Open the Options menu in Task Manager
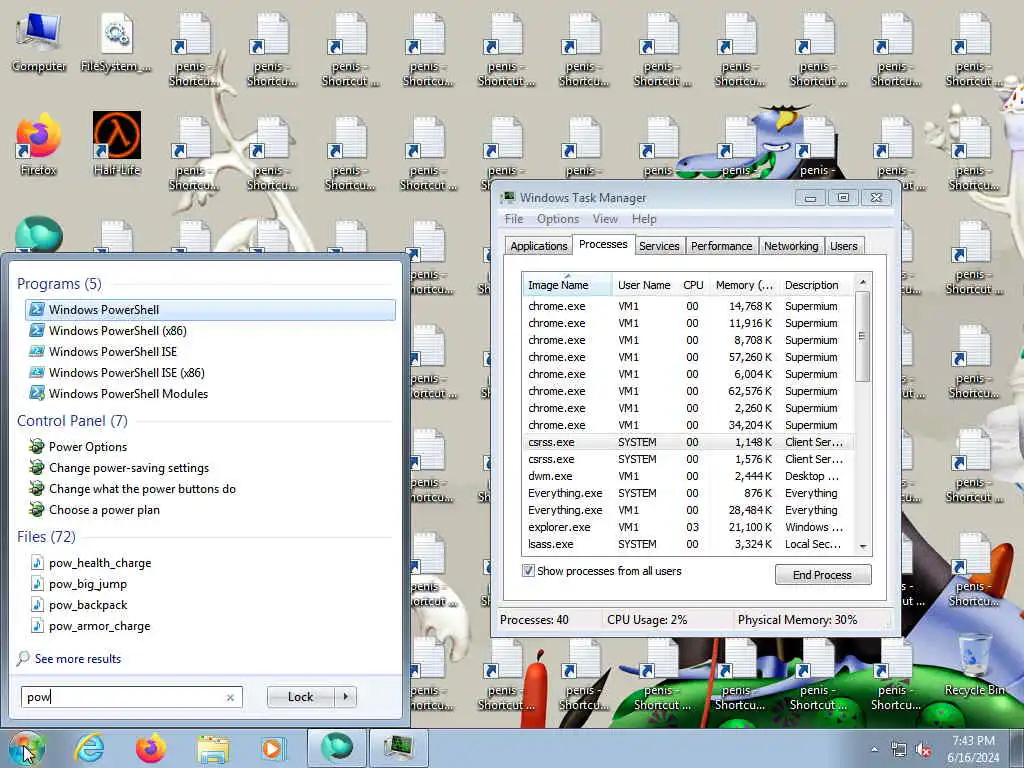 (558, 219)
